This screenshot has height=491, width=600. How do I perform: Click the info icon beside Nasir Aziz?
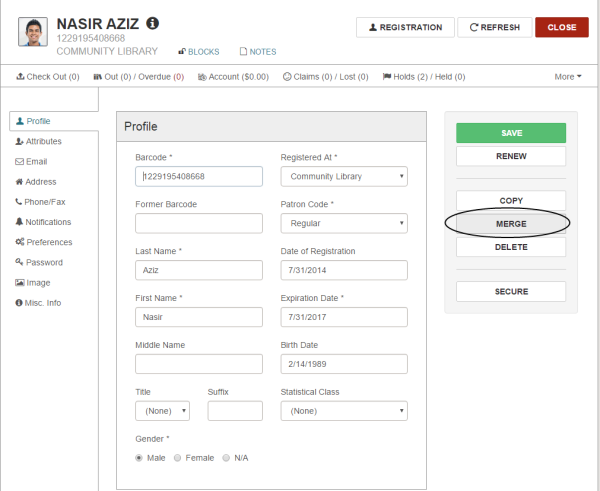152,22
